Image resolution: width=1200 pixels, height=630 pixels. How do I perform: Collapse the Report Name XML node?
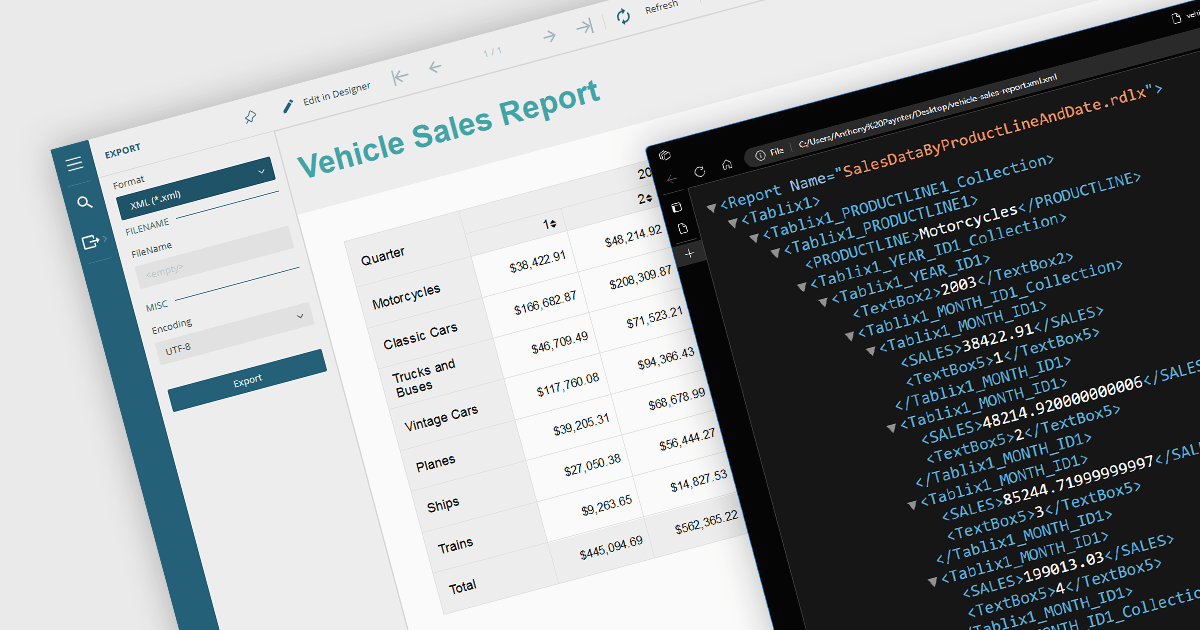711,207
